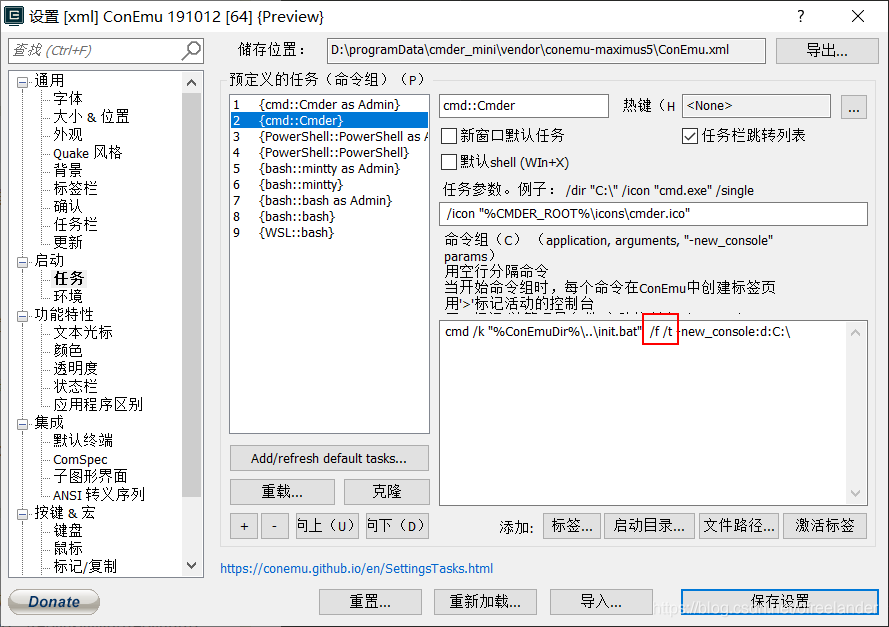889x627 pixels.
Task: Open the 字体 settings page
Action: coord(68,99)
